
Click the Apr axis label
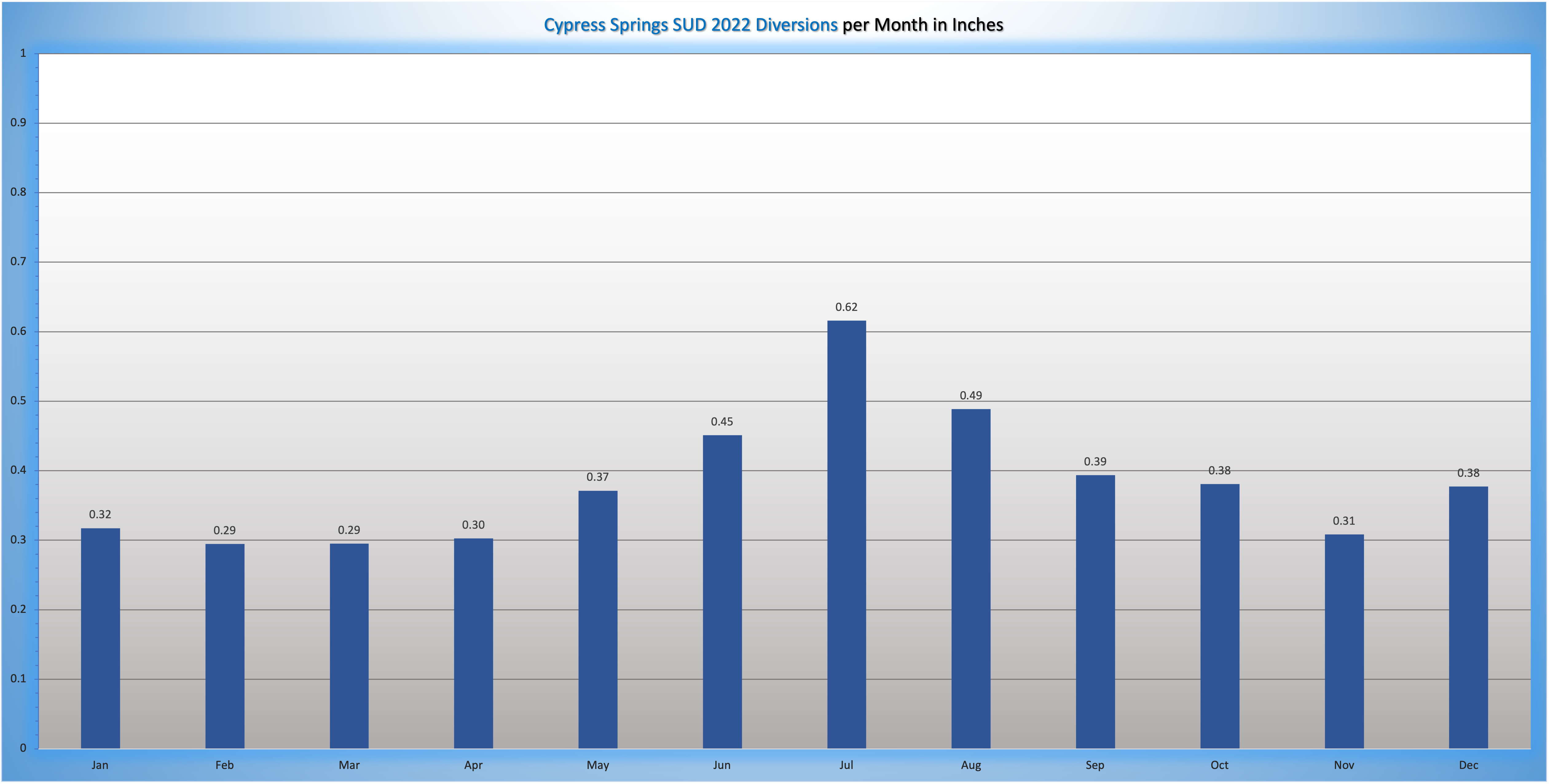coord(473,766)
